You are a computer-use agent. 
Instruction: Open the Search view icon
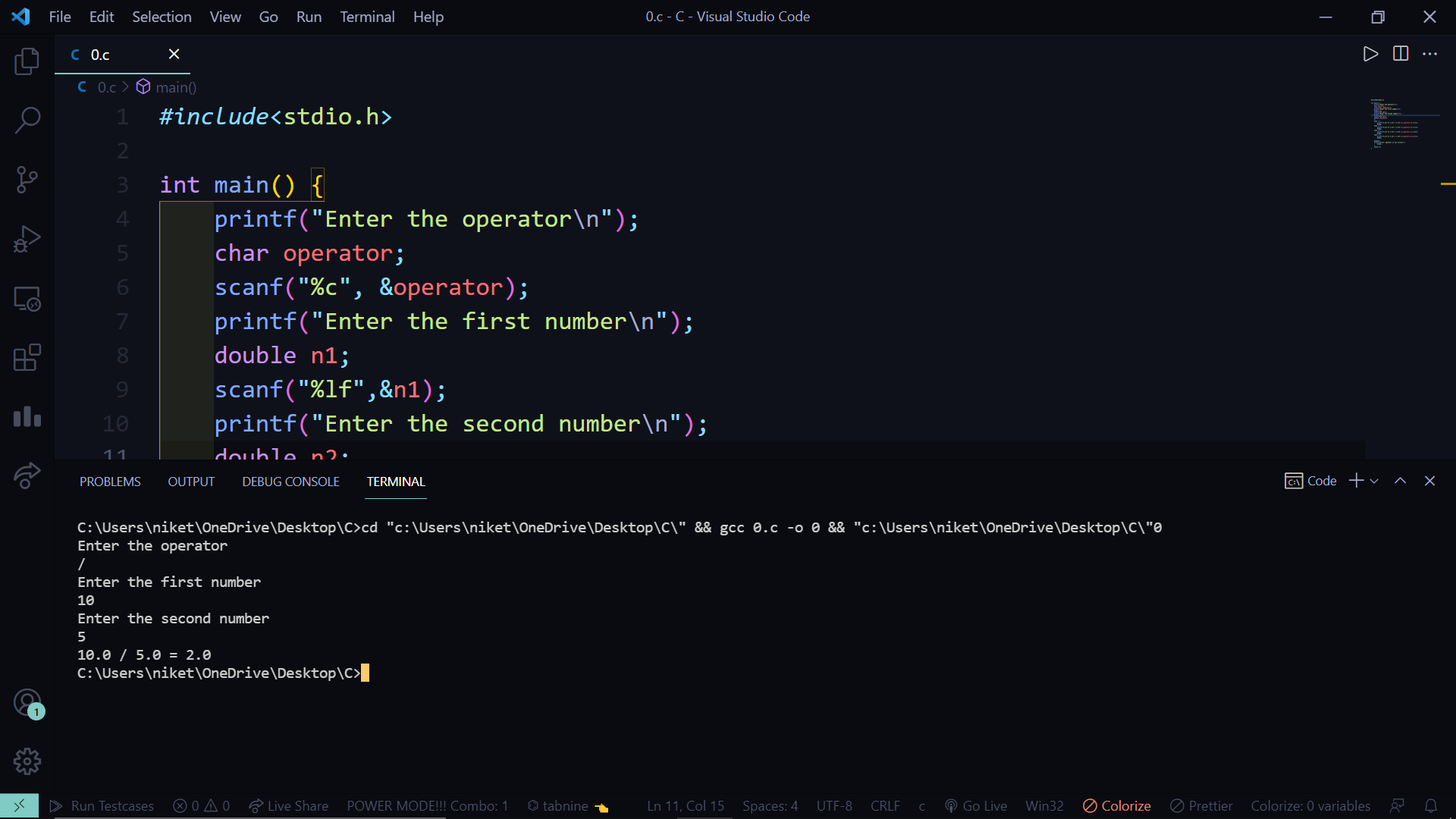pyautogui.click(x=27, y=120)
